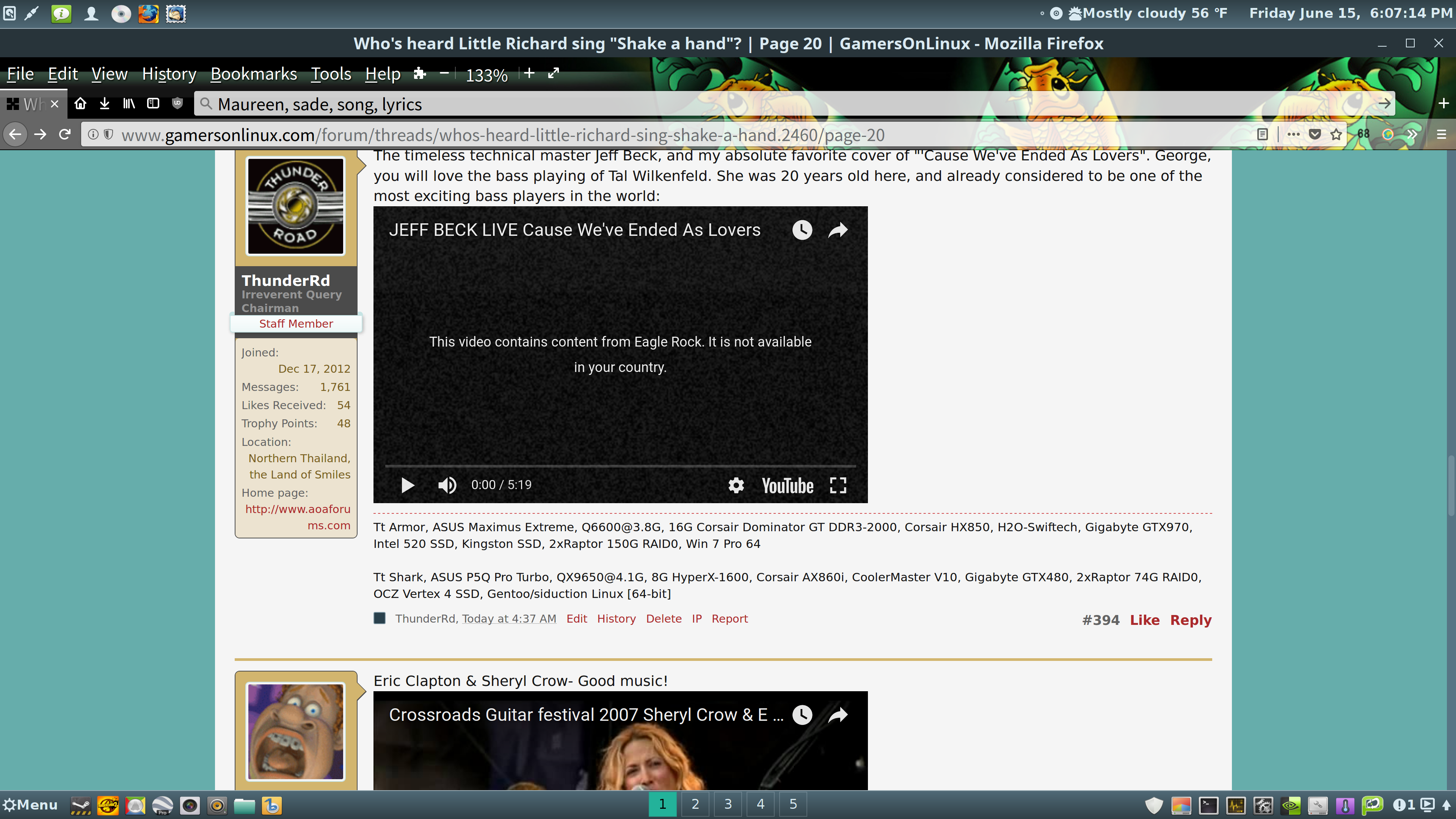Play the Jeff Beck YouTube video
Screen dimensions: 1456x819
point(408,485)
